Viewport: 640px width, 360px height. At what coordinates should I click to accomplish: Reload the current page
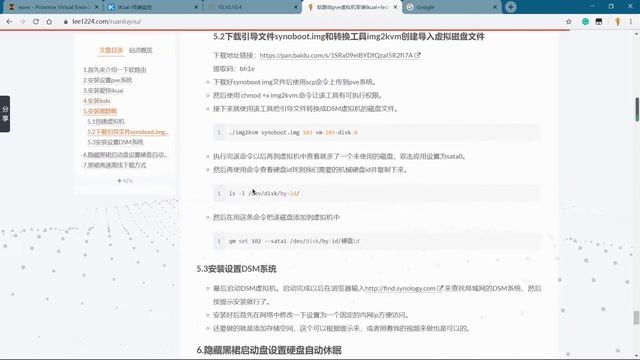pos(36,22)
